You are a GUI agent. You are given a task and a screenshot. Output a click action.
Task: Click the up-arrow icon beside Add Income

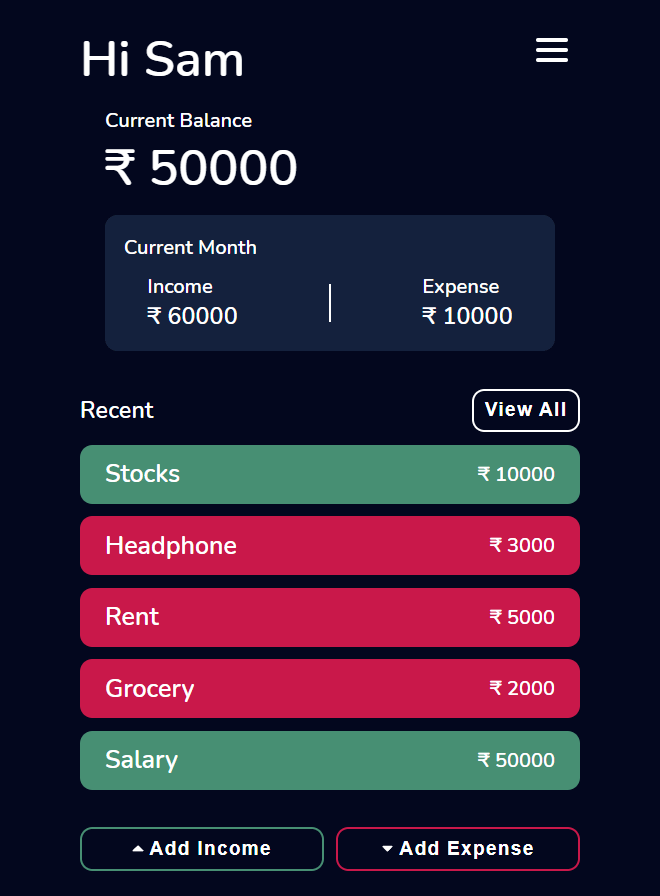click(x=138, y=849)
